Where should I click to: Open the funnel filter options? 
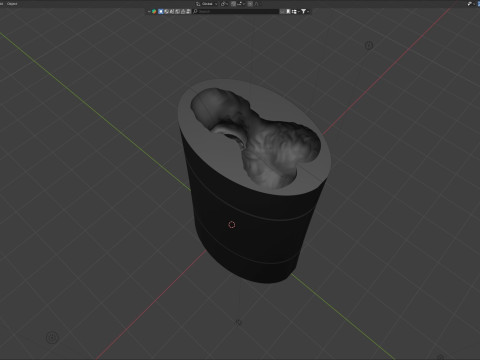pyautogui.click(x=305, y=11)
